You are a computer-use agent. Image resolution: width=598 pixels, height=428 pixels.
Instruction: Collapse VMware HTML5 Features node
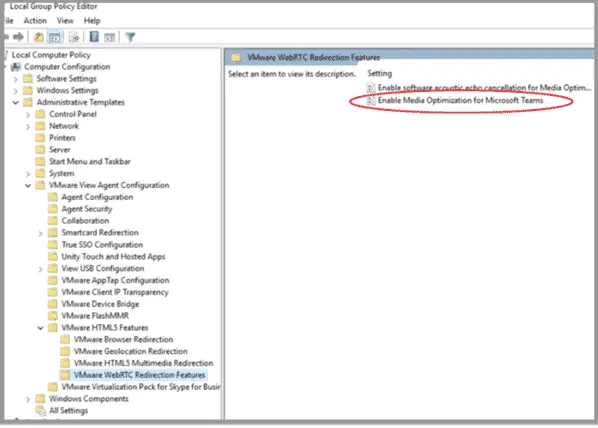pyautogui.click(x=40, y=328)
